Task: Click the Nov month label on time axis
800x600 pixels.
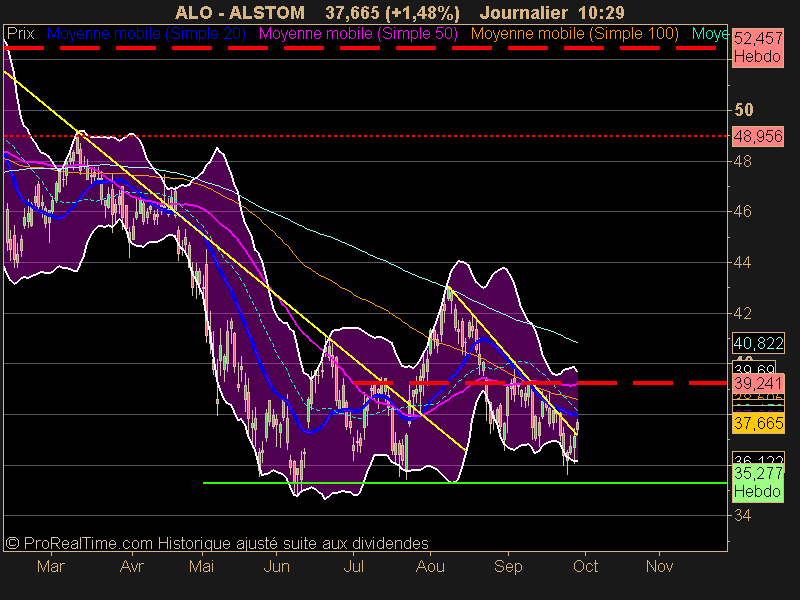Action: pos(659,566)
